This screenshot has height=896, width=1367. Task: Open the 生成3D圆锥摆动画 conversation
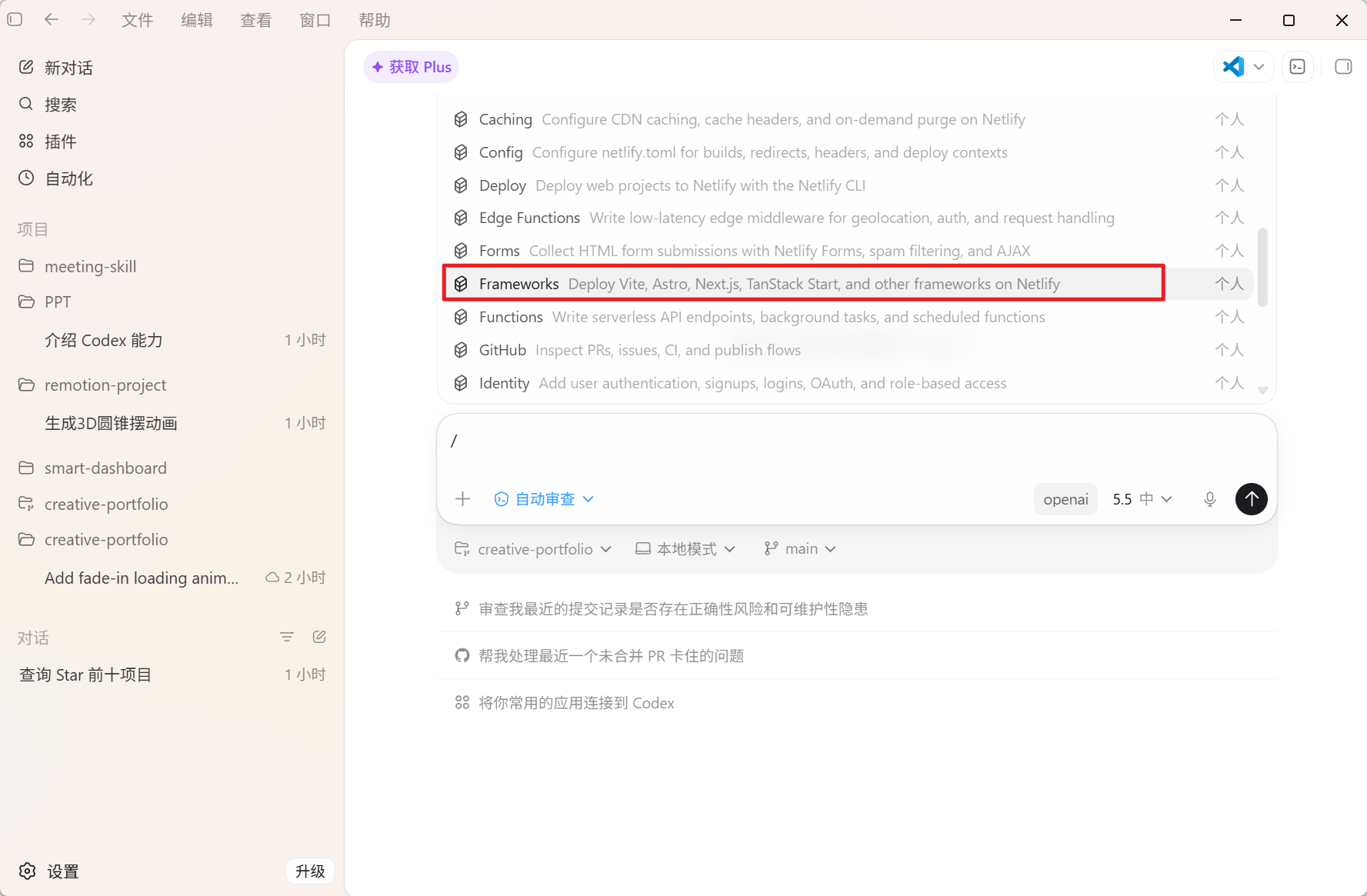coord(171,423)
